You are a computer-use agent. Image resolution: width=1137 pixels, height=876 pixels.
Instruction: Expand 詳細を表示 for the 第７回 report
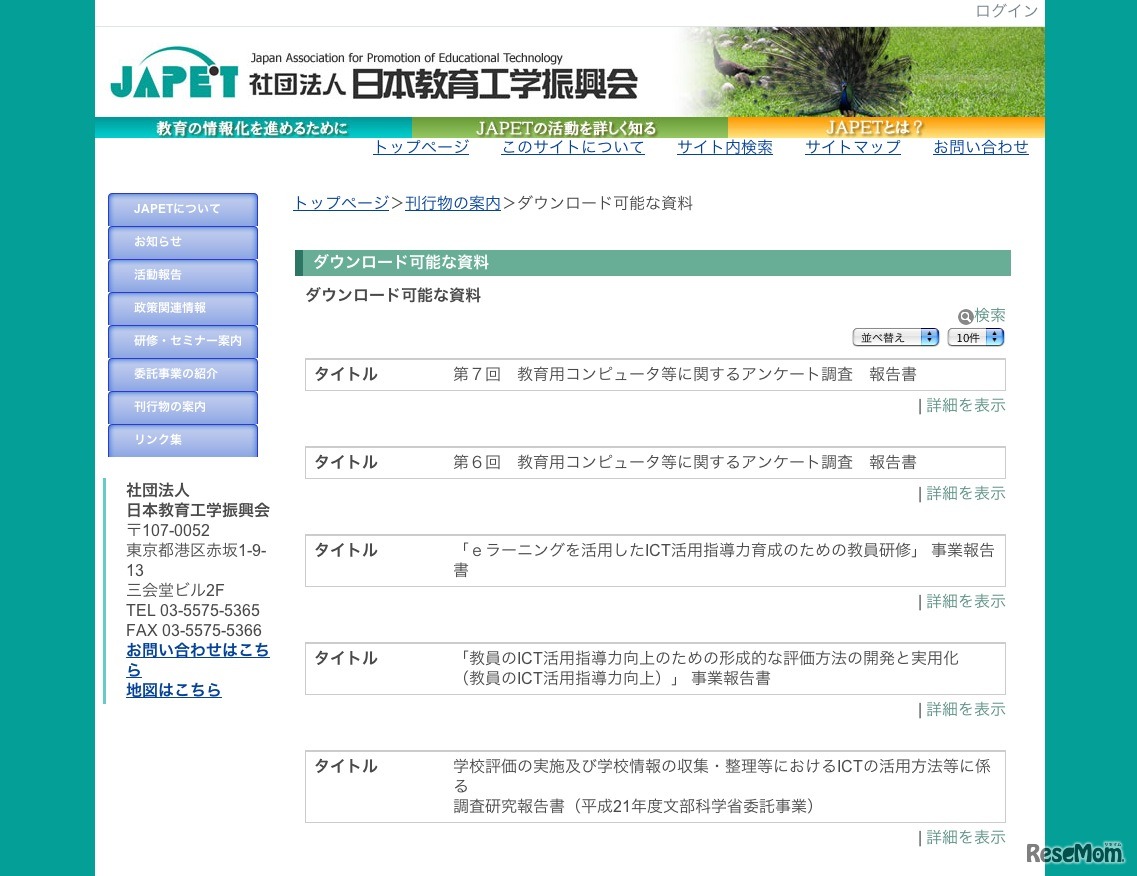tap(966, 405)
